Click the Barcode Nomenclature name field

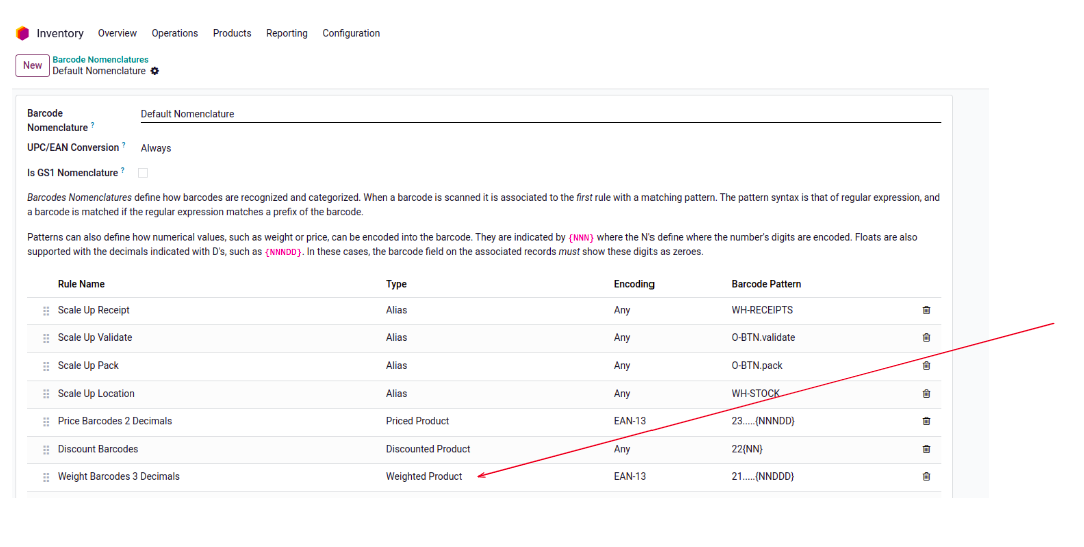click(540, 114)
